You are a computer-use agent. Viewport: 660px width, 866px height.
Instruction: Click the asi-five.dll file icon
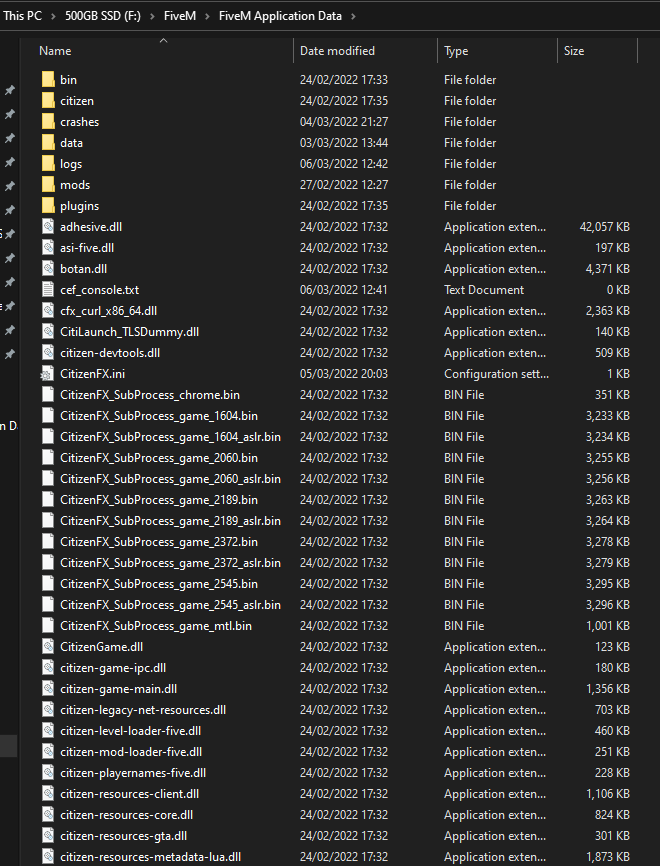(x=48, y=247)
